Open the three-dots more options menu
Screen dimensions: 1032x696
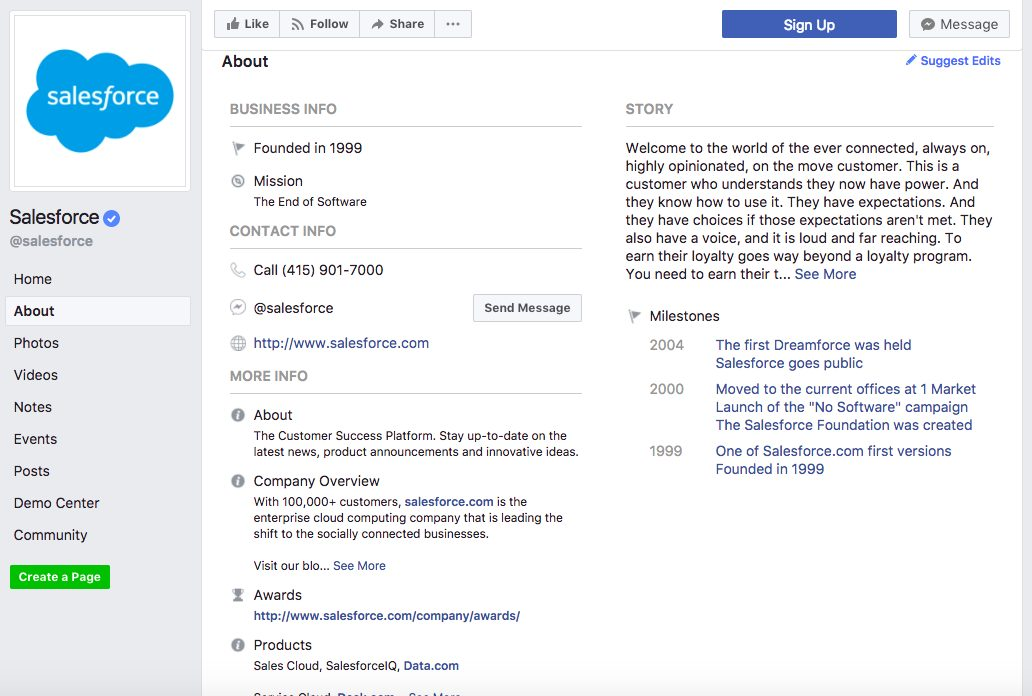point(453,24)
